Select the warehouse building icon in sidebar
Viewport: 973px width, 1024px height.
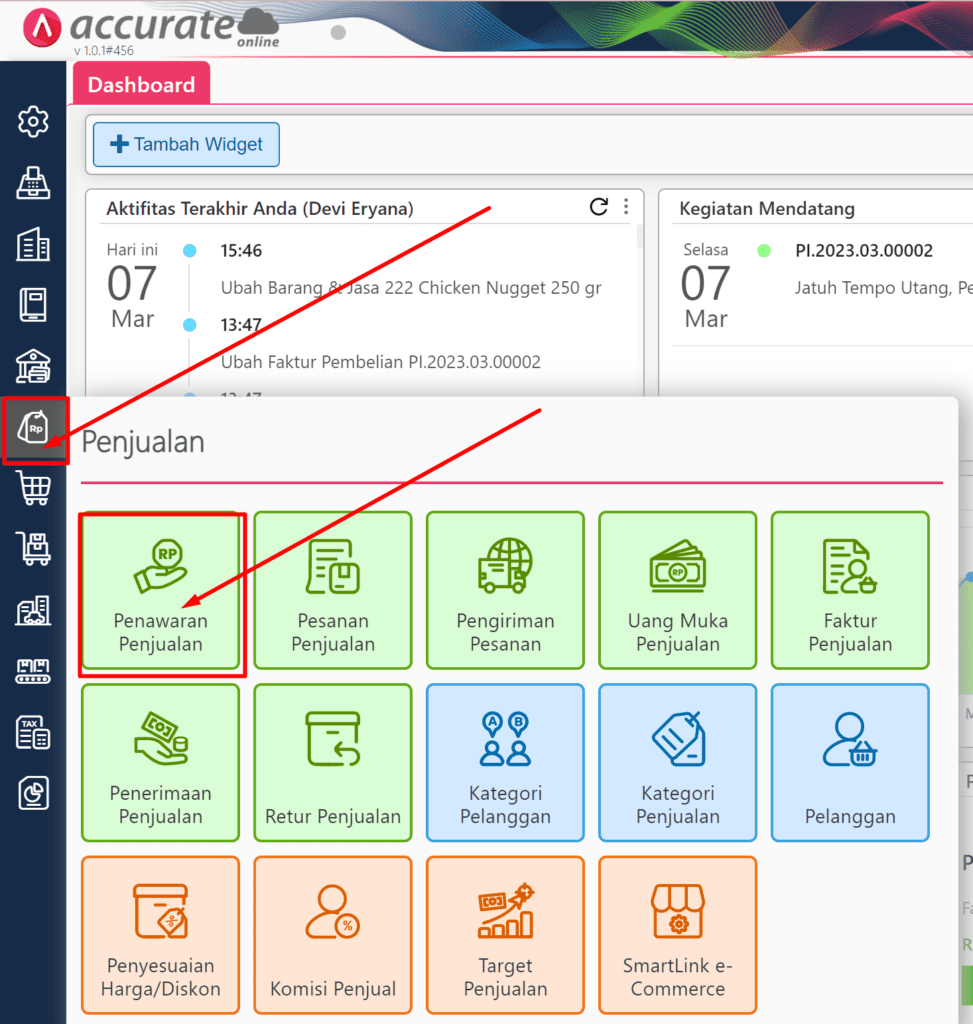coord(33,366)
